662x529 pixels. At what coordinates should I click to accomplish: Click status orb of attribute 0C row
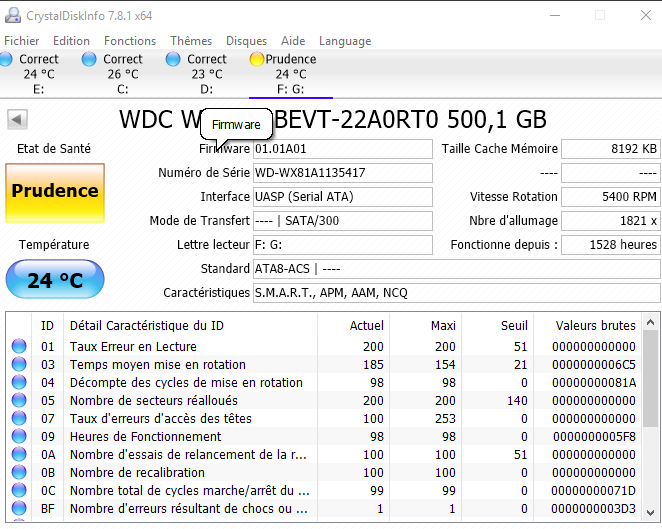[x=19, y=491]
